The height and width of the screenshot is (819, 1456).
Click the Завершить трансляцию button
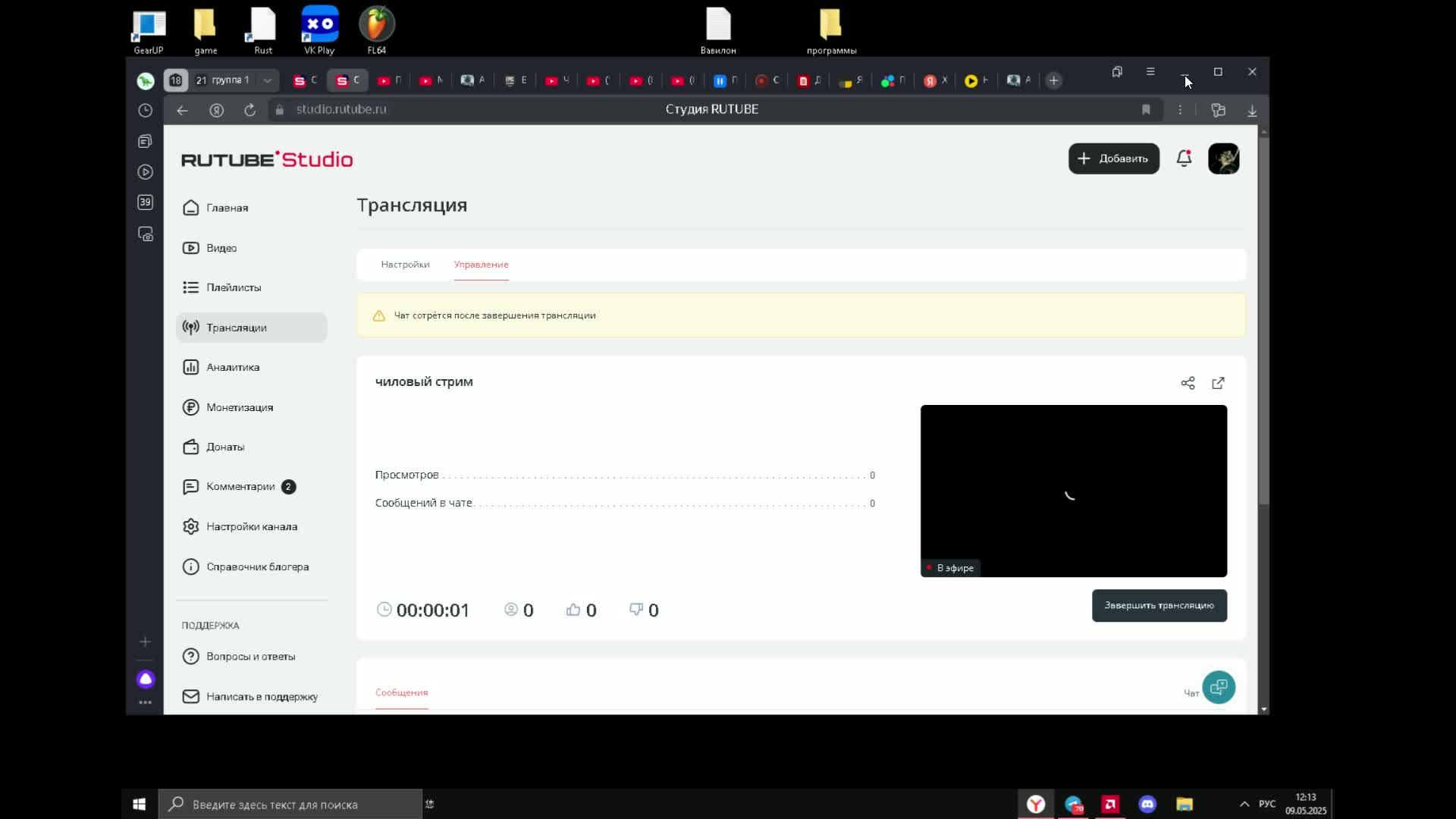coord(1159,605)
